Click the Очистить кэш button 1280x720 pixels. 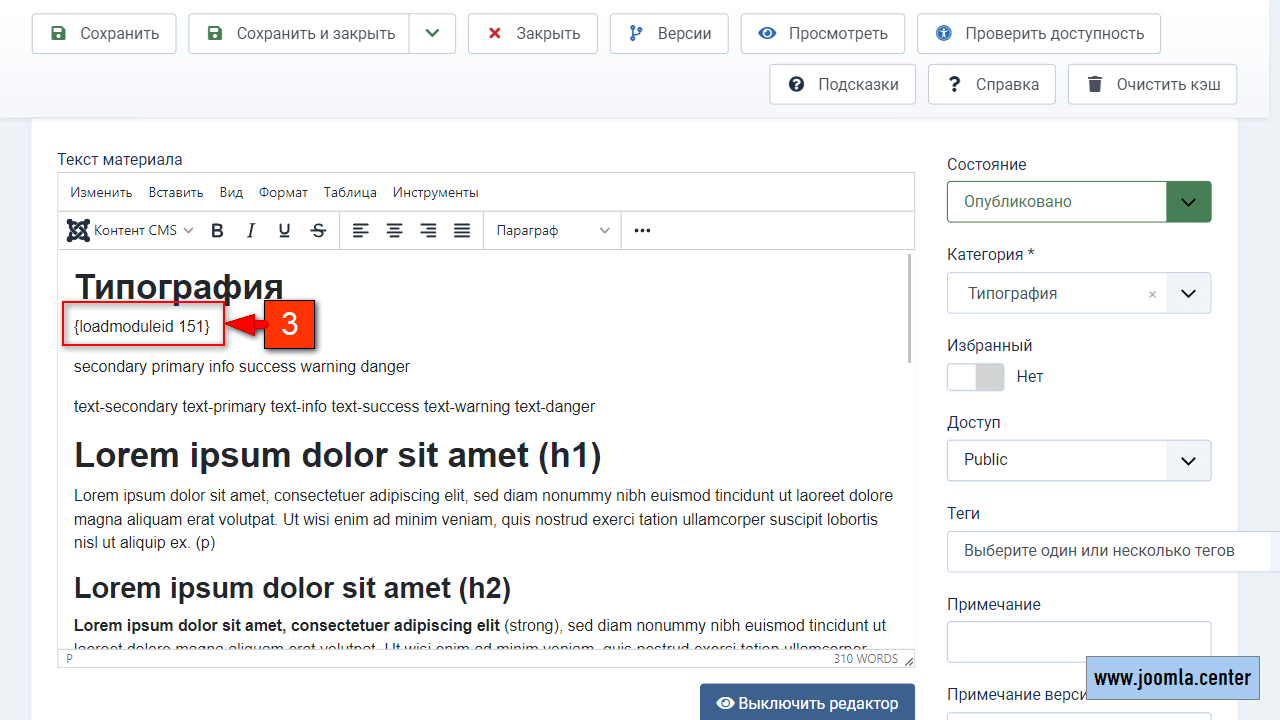1152,84
